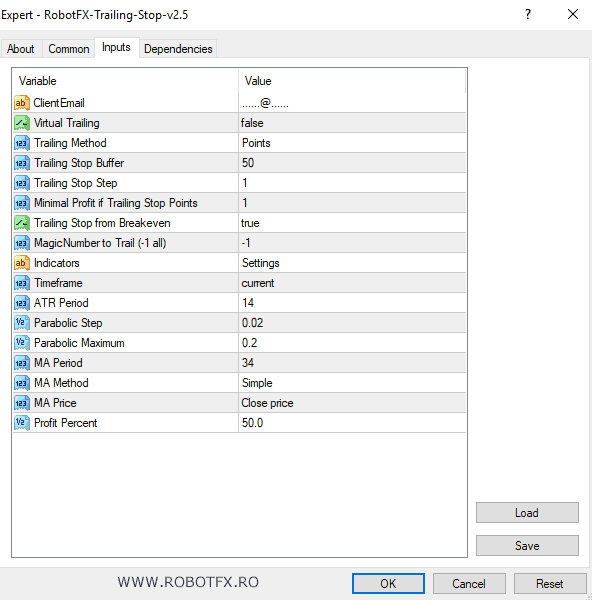Select the Virtual Trailing label

[x=67, y=123]
